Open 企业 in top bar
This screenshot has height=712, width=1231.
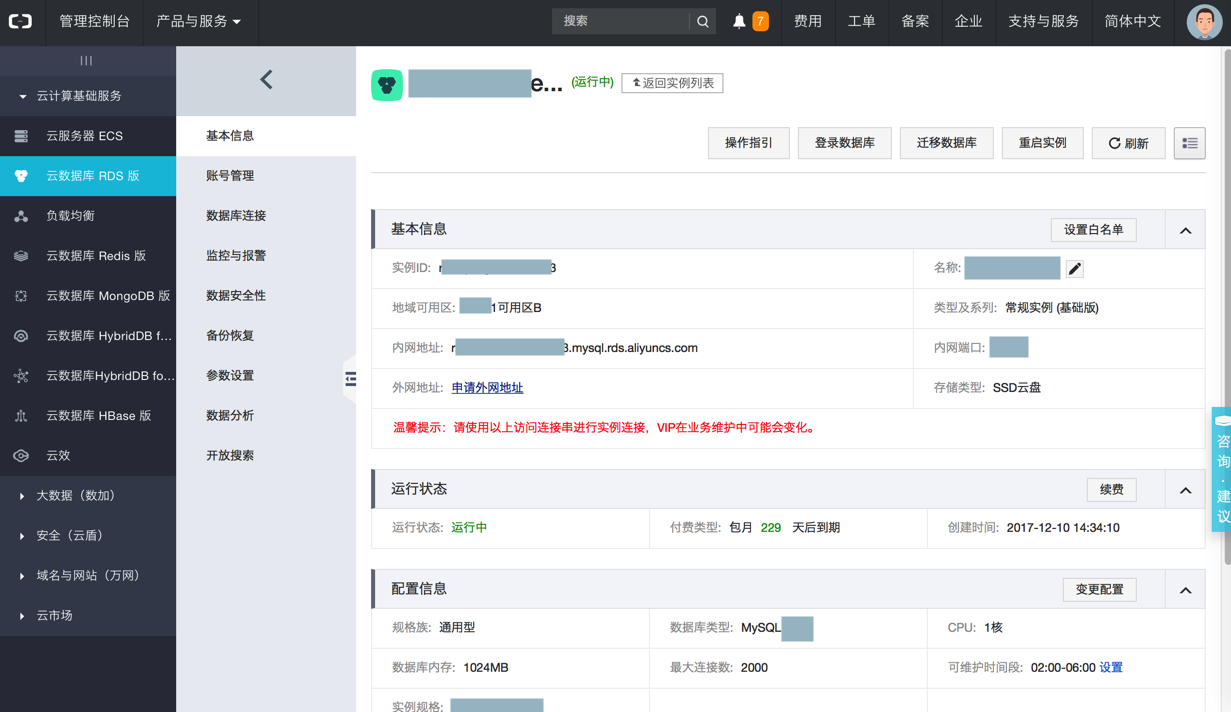tap(968, 21)
